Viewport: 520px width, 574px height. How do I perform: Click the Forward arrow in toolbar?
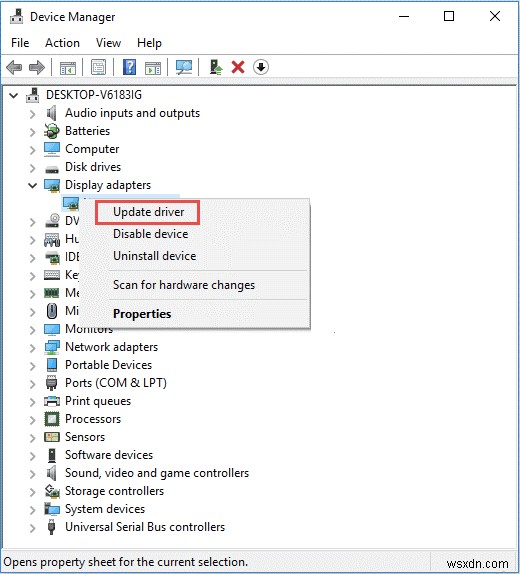(37, 68)
